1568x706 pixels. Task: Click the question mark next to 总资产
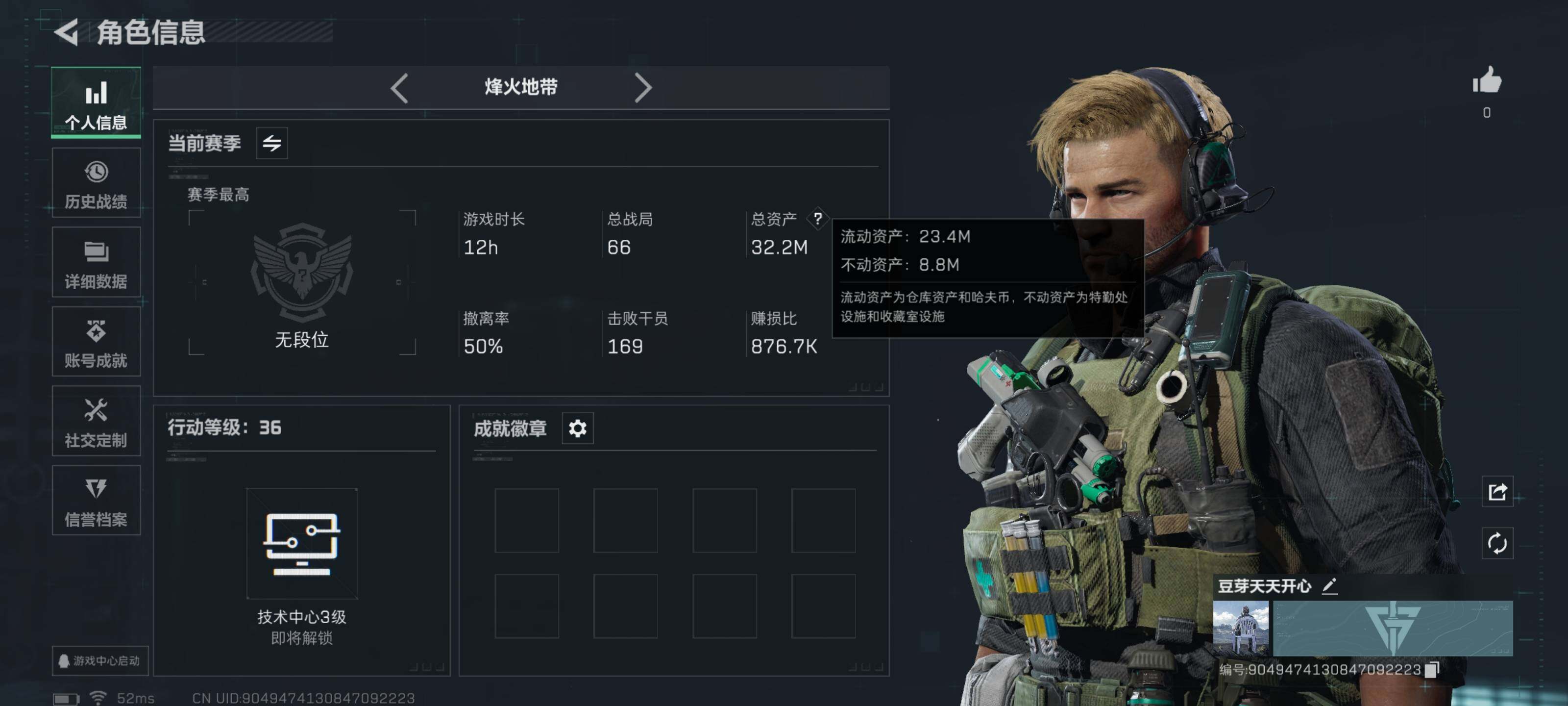[x=817, y=218]
